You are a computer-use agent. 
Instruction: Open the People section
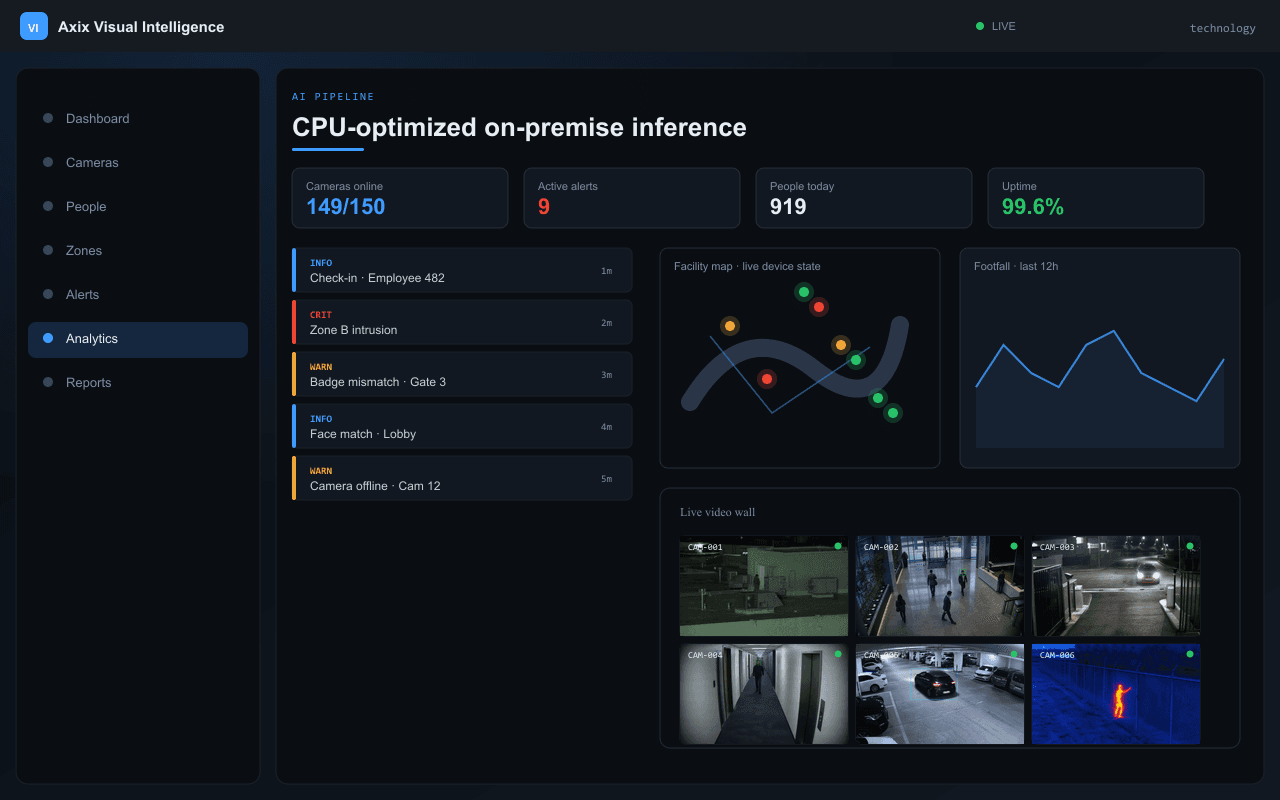tap(138, 206)
